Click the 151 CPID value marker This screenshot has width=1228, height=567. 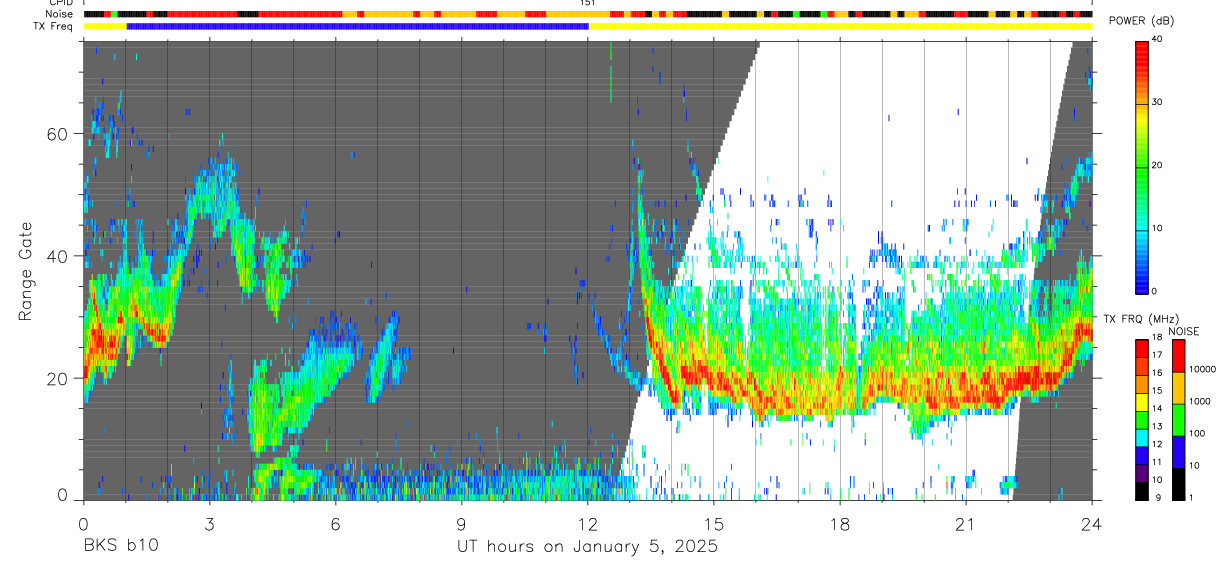pyautogui.click(x=588, y=3)
